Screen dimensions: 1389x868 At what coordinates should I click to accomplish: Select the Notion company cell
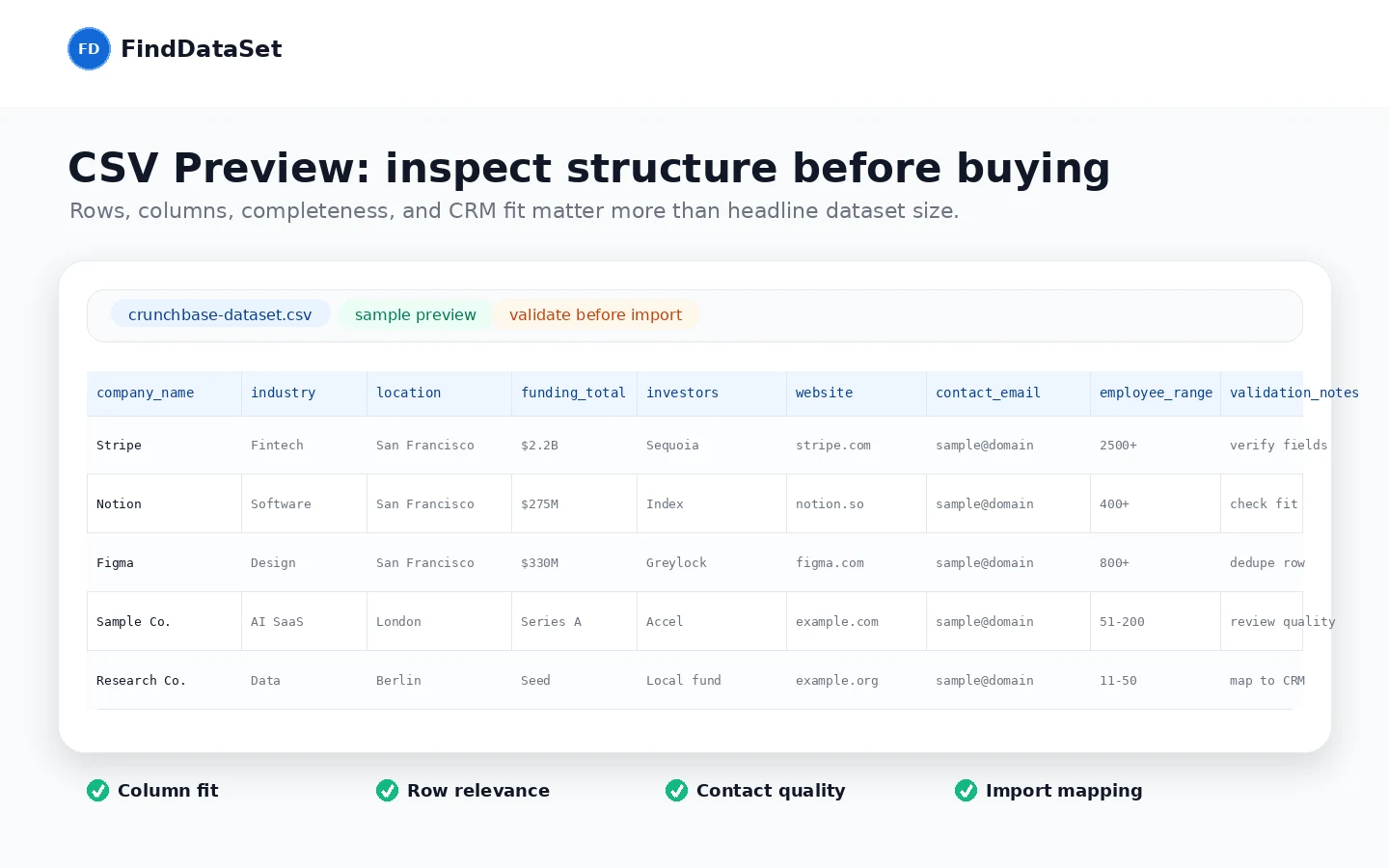(164, 503)
